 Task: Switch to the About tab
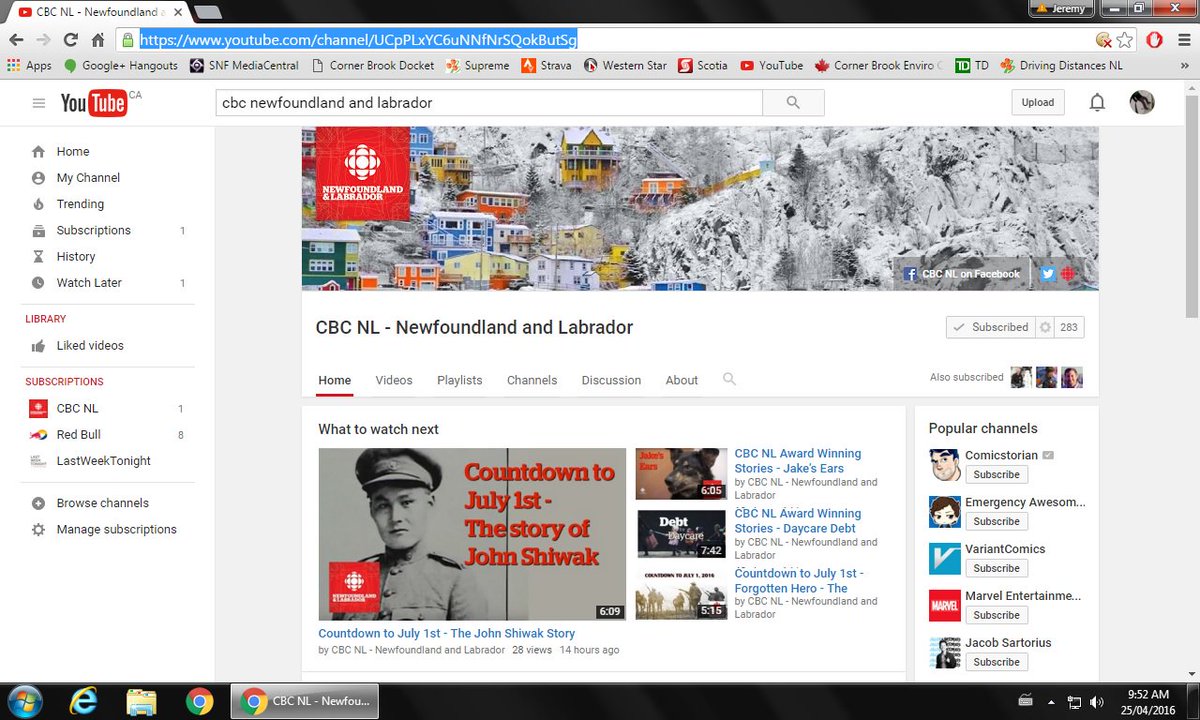[x=682, y=380]
